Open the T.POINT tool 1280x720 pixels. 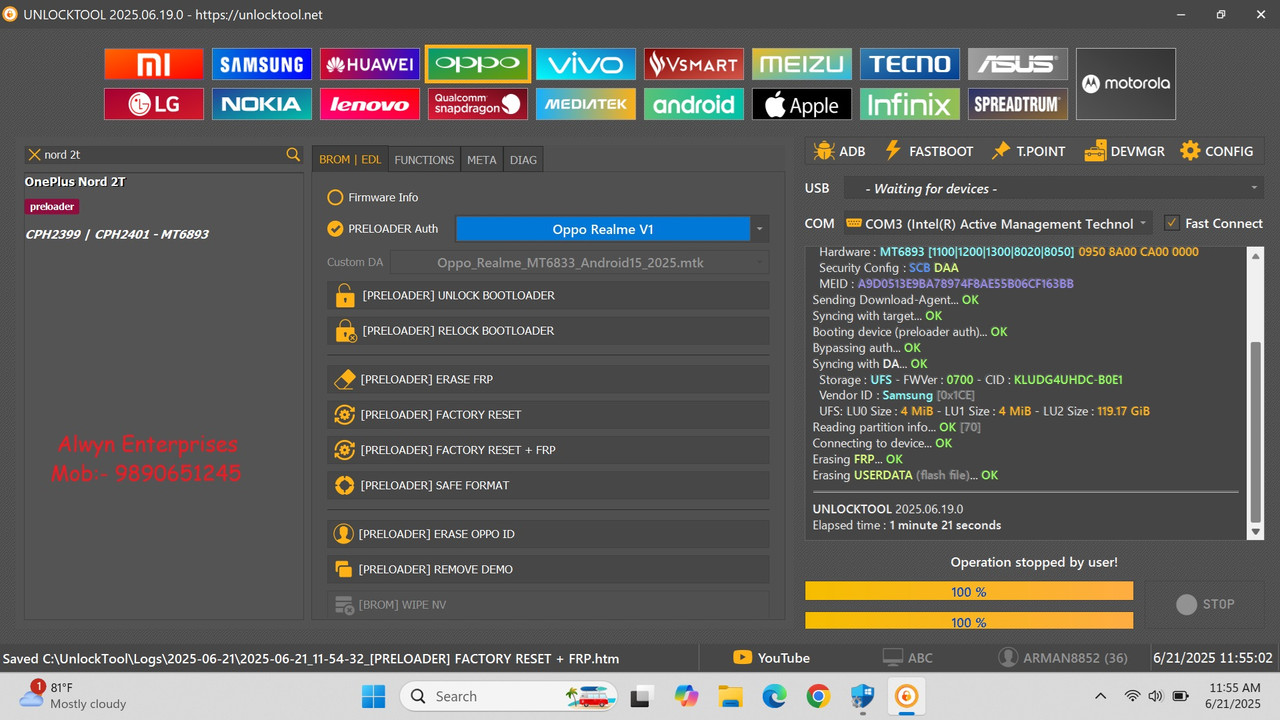1028,151
